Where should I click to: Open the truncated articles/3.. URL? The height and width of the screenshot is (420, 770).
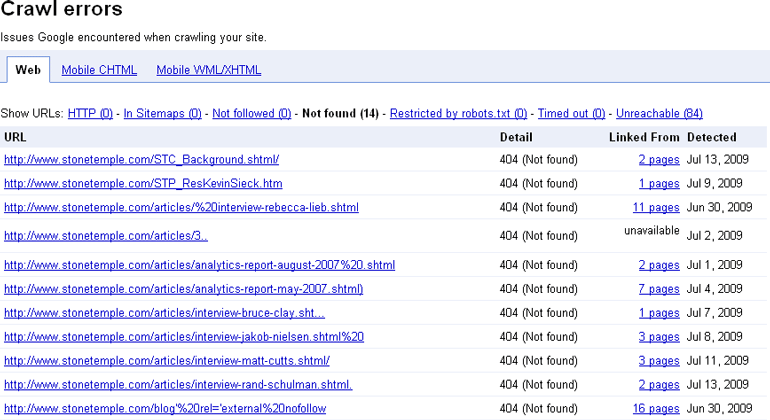pyautogui.click(x=106, y=236)
